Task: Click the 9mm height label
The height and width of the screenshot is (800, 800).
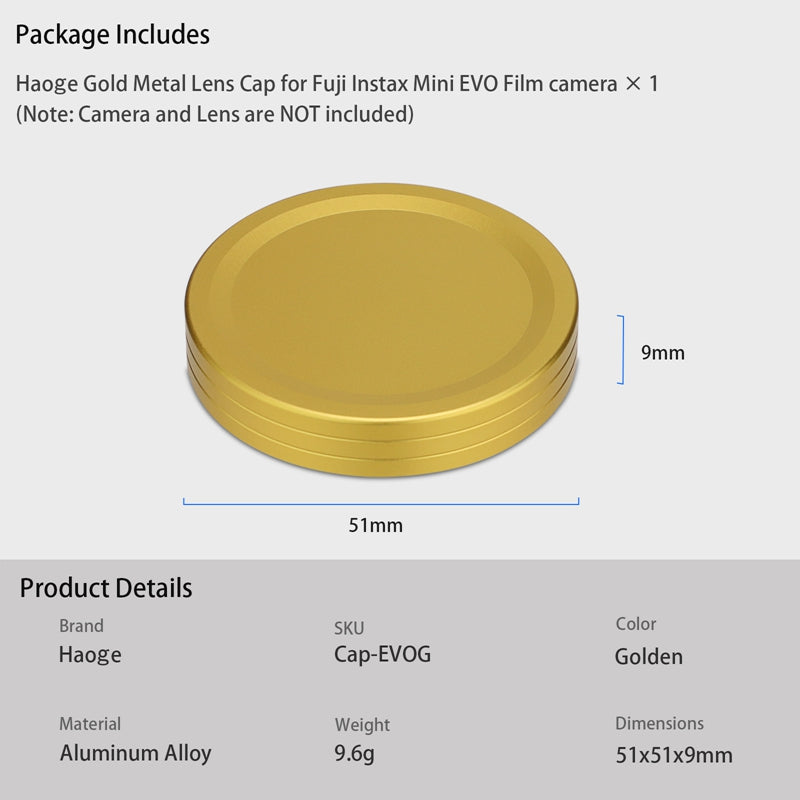Action: tap(663, 353)
